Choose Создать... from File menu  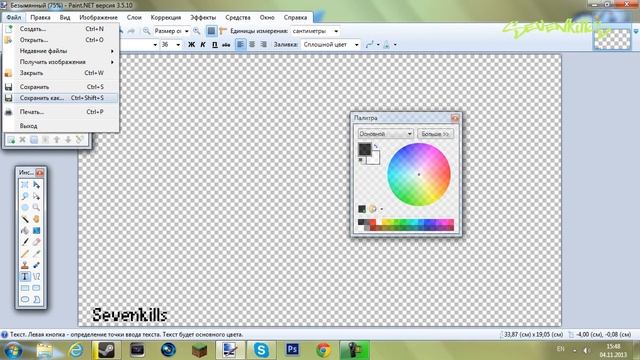pyautogui.click(x=60, y=29)
